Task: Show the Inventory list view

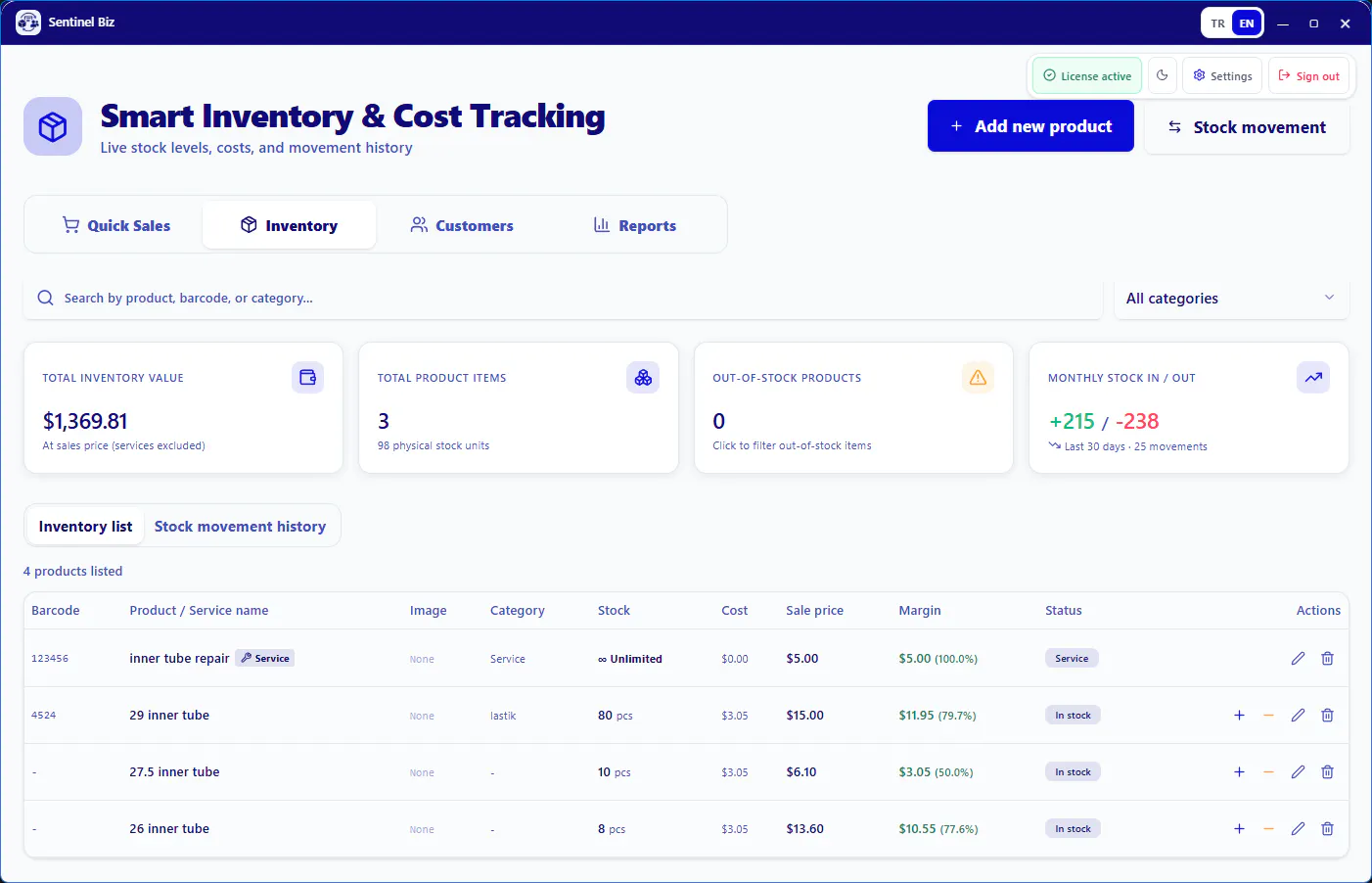Action: coord(85,527)
